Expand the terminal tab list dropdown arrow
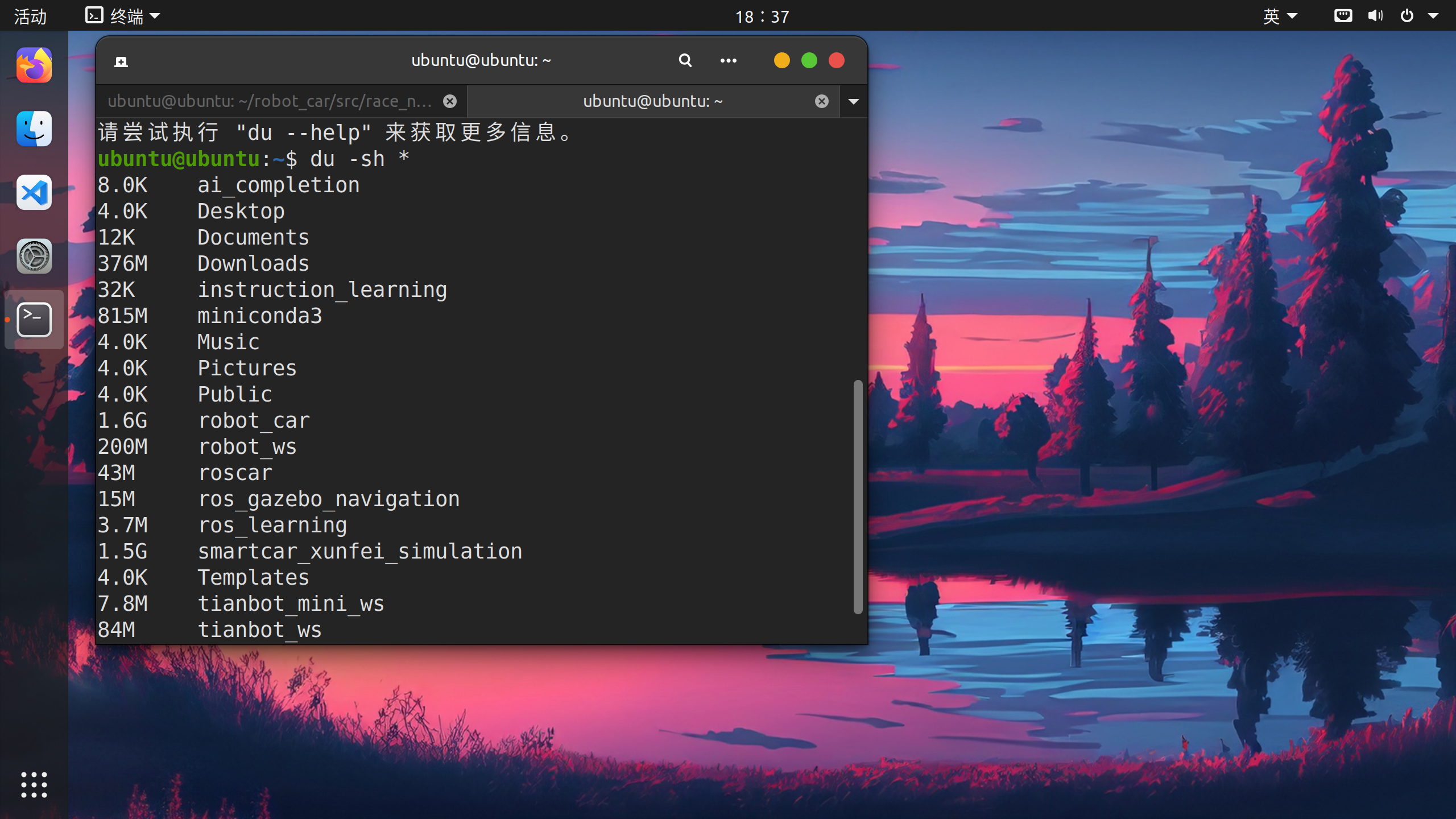Image resolution: width=1456 pixels, height=819 pixels. [854, 102]
